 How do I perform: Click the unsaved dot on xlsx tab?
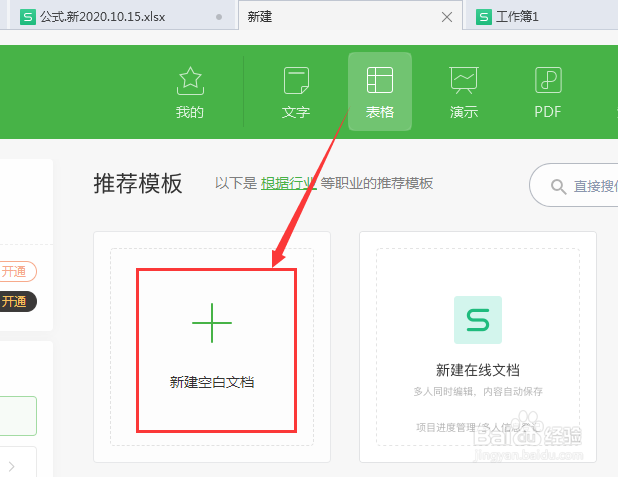(219, 17)
